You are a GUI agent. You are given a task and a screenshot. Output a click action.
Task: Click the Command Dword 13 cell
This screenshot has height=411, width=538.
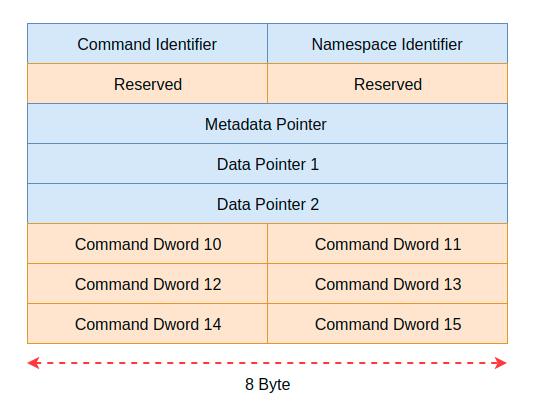[387, 283]
